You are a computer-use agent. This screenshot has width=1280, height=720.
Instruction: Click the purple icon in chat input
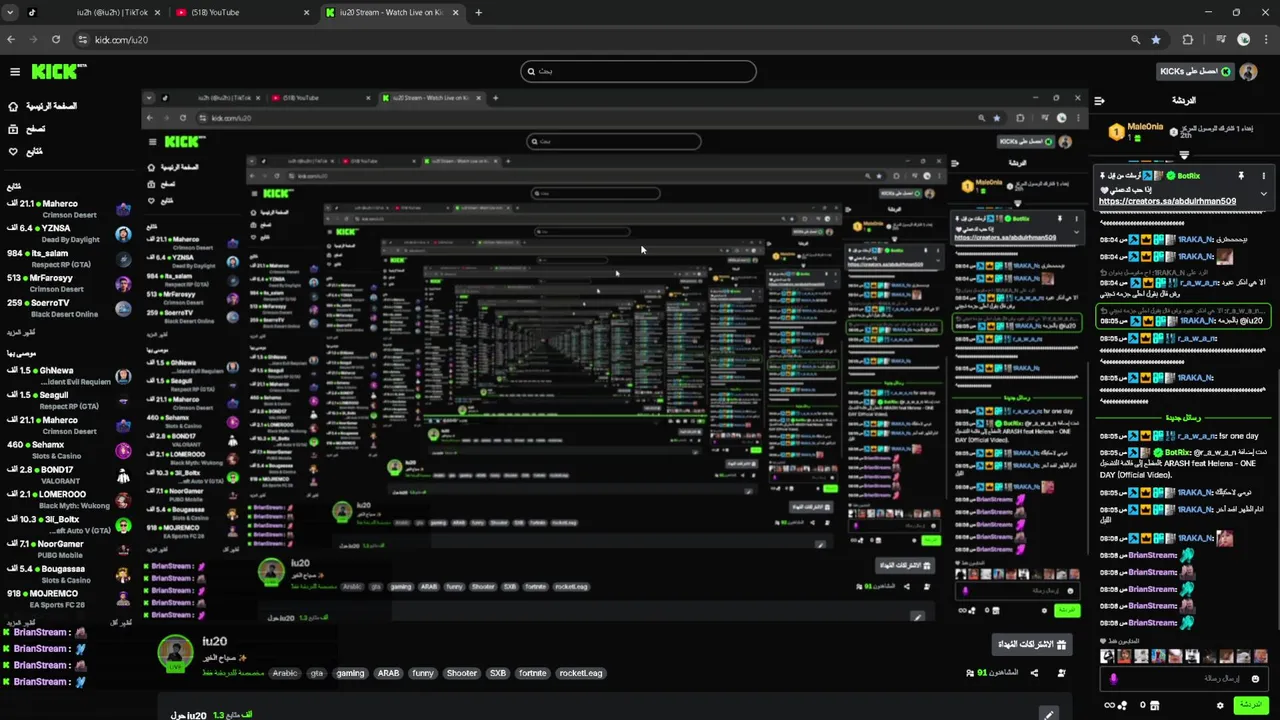pyautogui.click(x=1114, y=678)
